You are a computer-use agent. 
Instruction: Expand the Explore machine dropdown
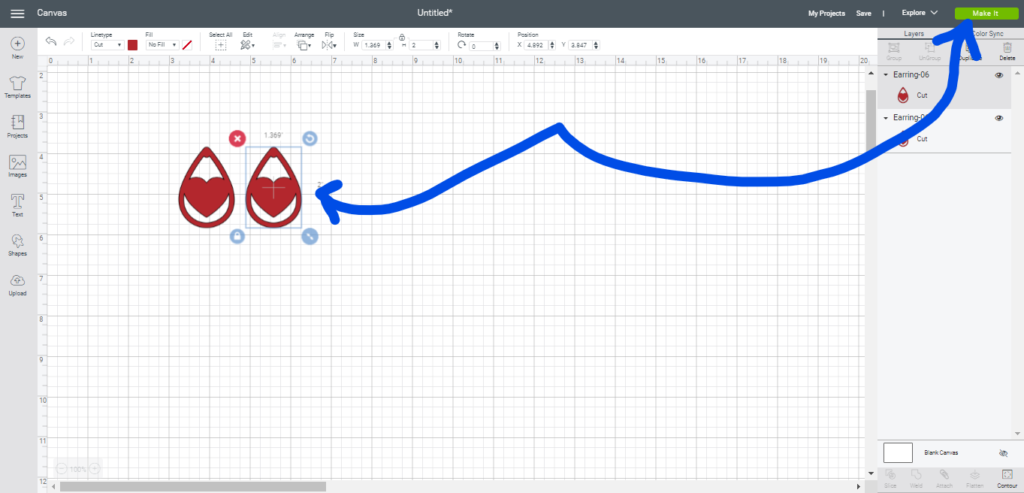coord(919,13)
